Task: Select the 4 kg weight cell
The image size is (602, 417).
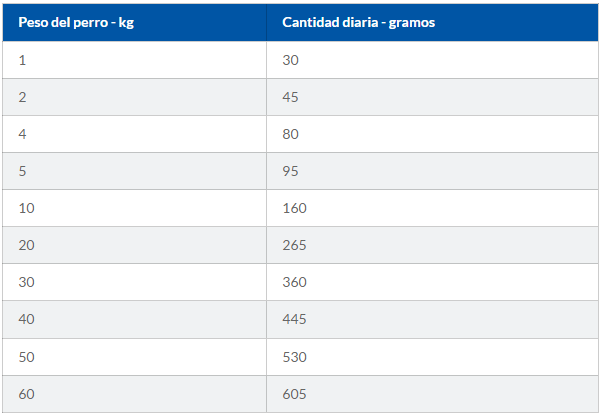Action: (x=134, y=134)
